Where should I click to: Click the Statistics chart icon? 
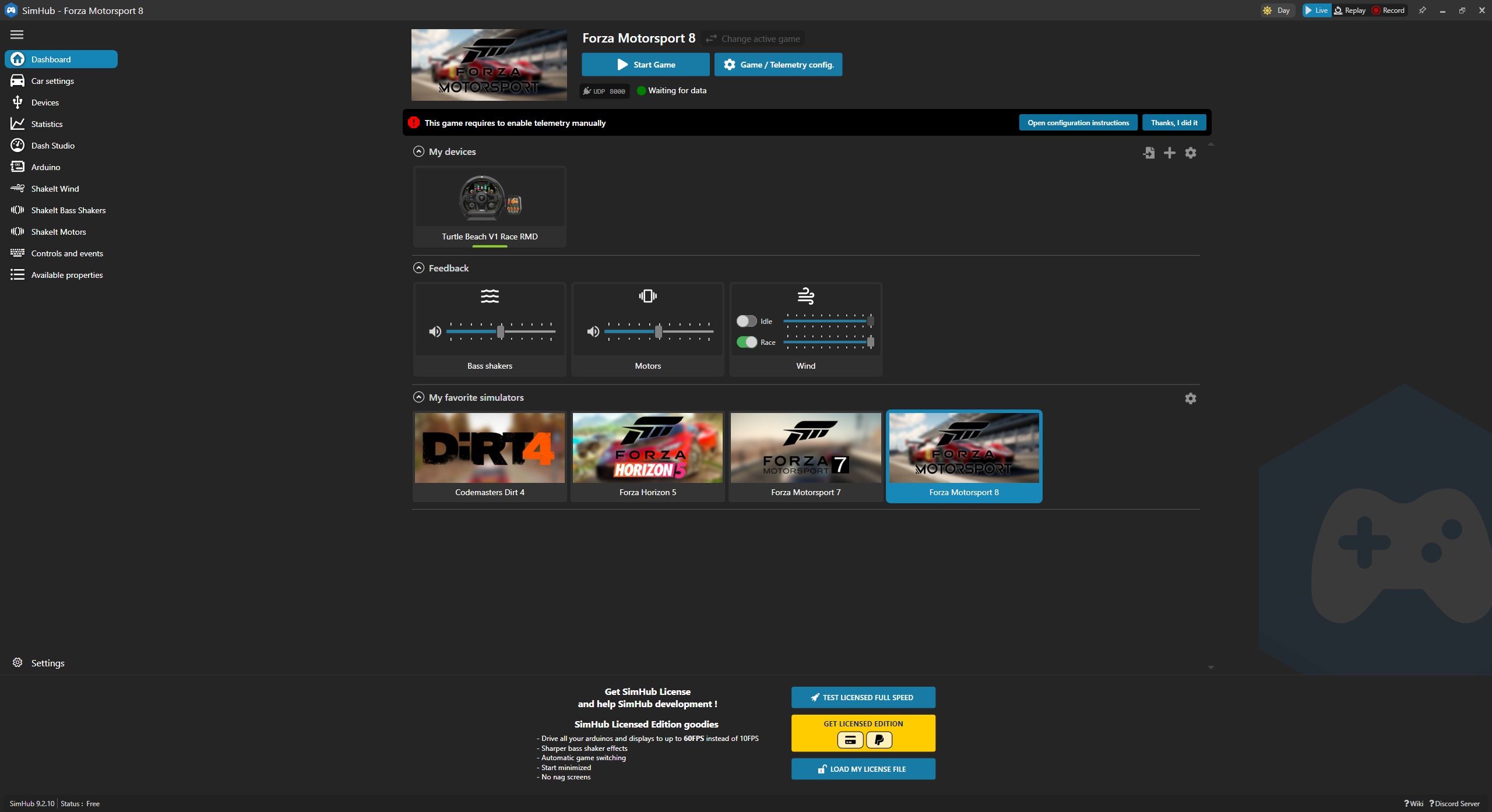pos(17,123)
